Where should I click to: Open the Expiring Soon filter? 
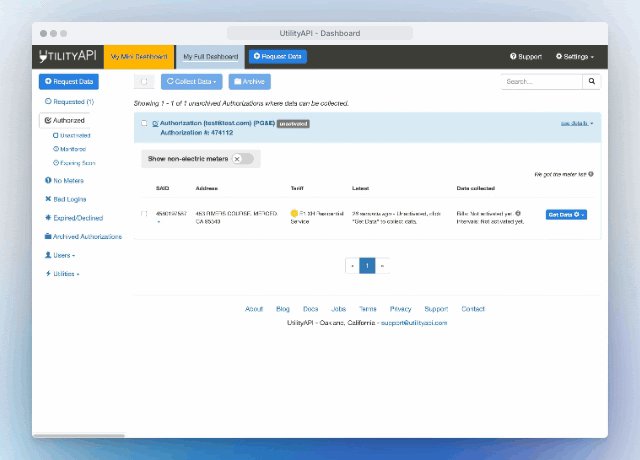(74, 163)
